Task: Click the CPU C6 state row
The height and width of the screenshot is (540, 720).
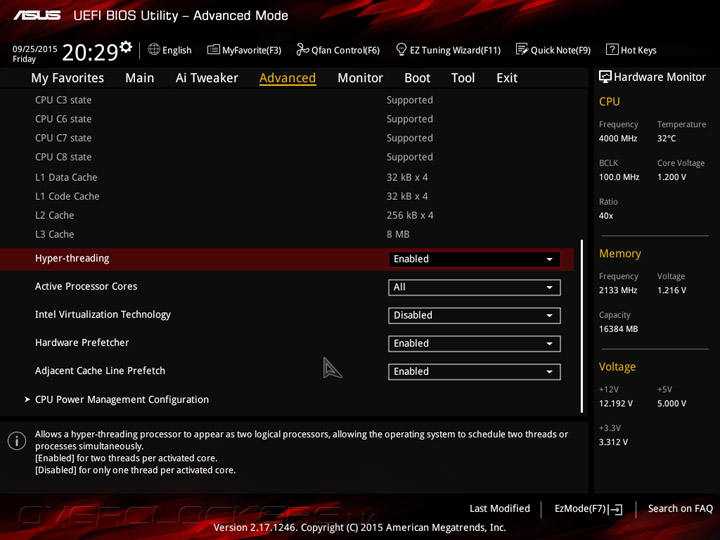Action: (234, 119)
